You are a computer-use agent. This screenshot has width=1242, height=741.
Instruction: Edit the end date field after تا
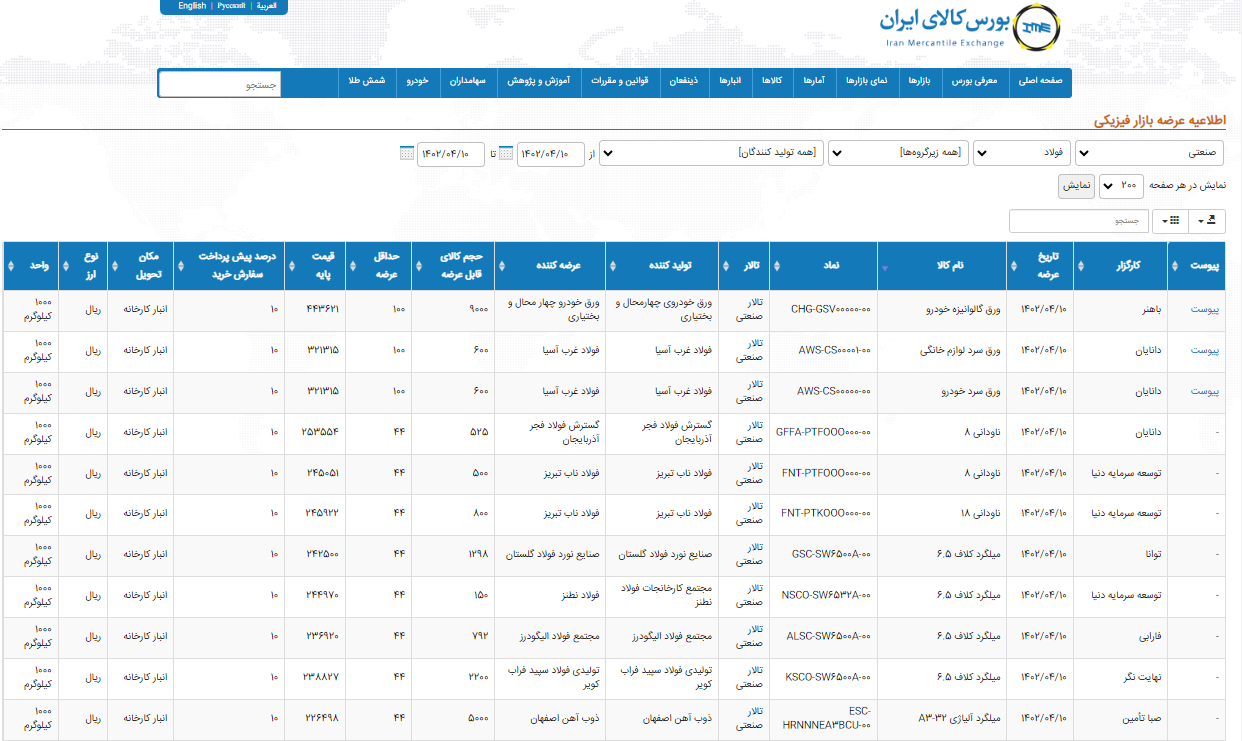451,153
